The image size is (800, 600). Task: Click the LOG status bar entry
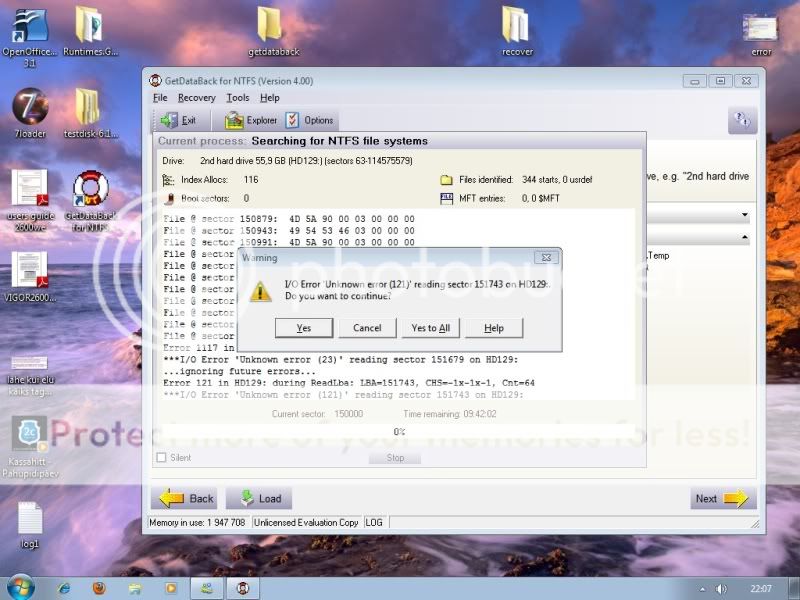coord(374,522)
